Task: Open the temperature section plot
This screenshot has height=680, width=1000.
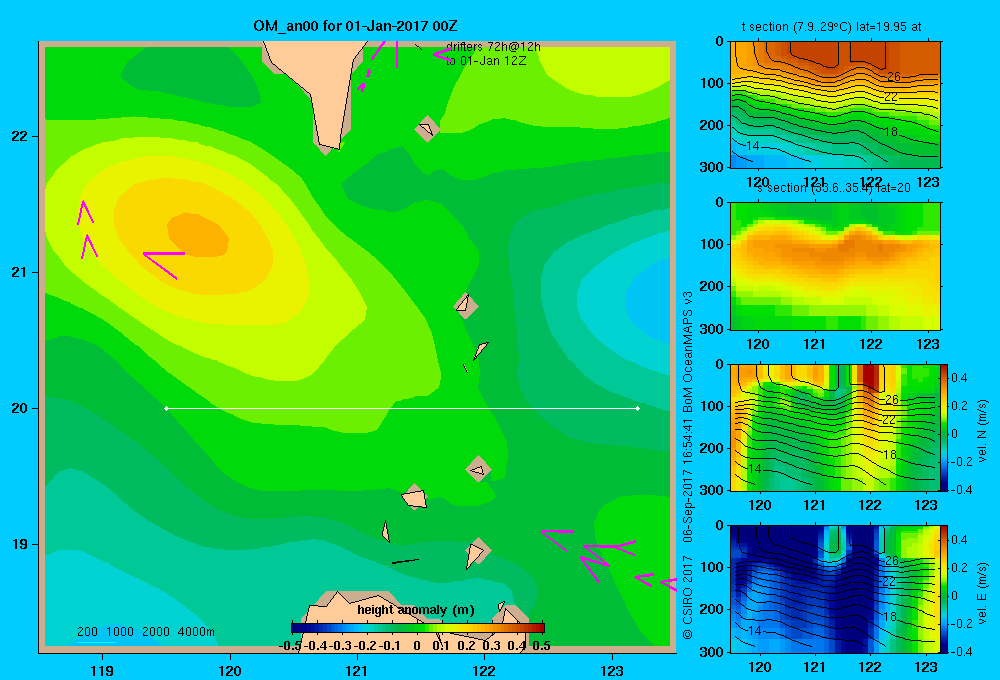Action: click(835, 105)
